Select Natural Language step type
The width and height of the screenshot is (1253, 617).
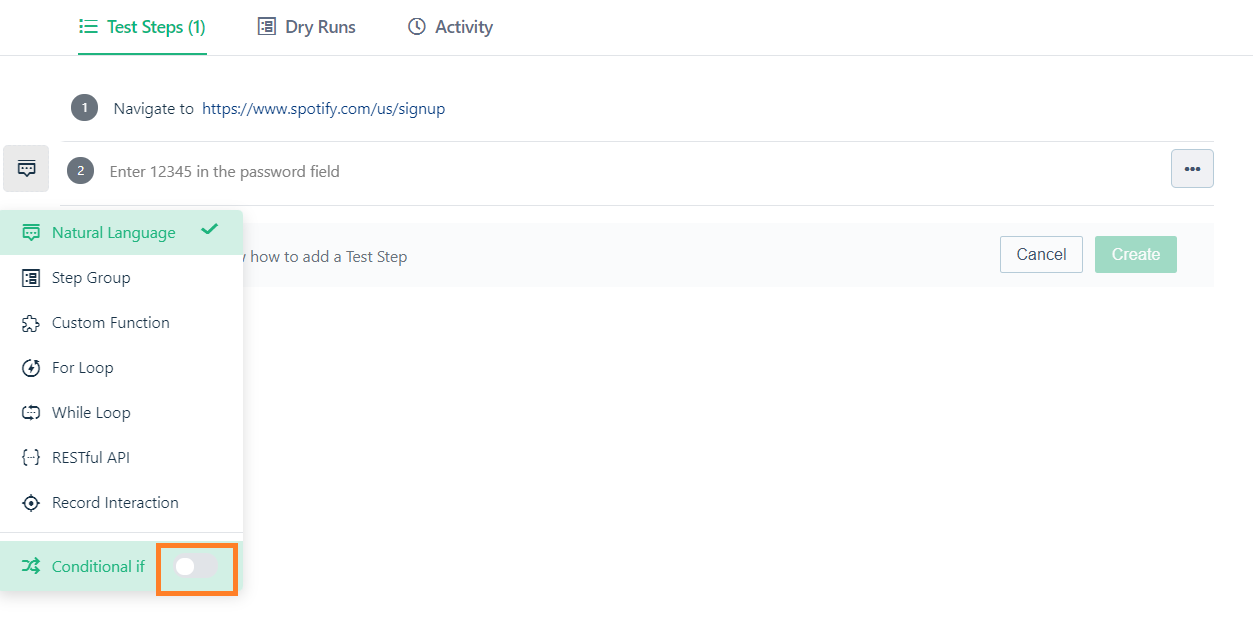tap(121, 233)
